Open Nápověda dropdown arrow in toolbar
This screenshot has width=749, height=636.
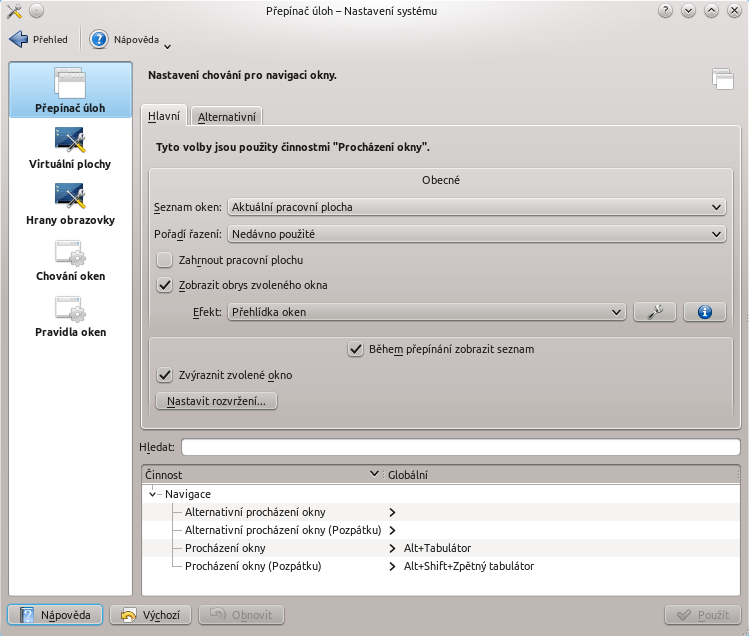point(168,46)
